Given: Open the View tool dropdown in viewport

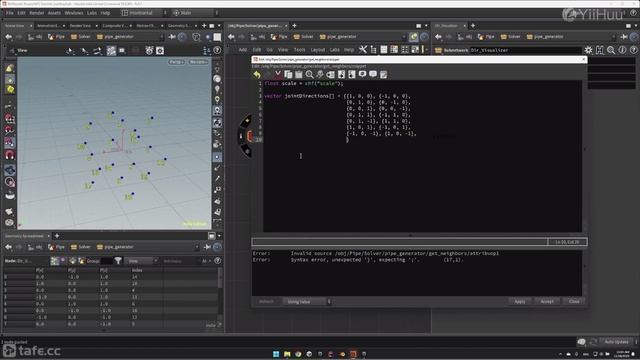Looking at the screenshot, I should pyautogui.click(x=22, y=51).
